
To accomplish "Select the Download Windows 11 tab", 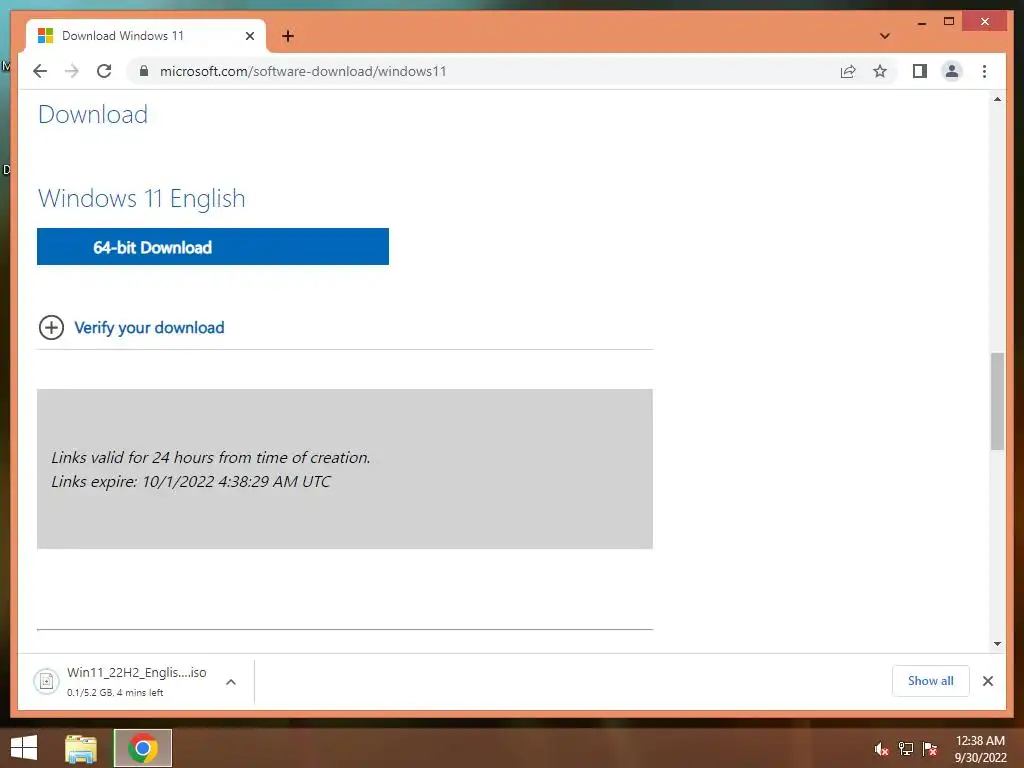I will tap(146, 36).
